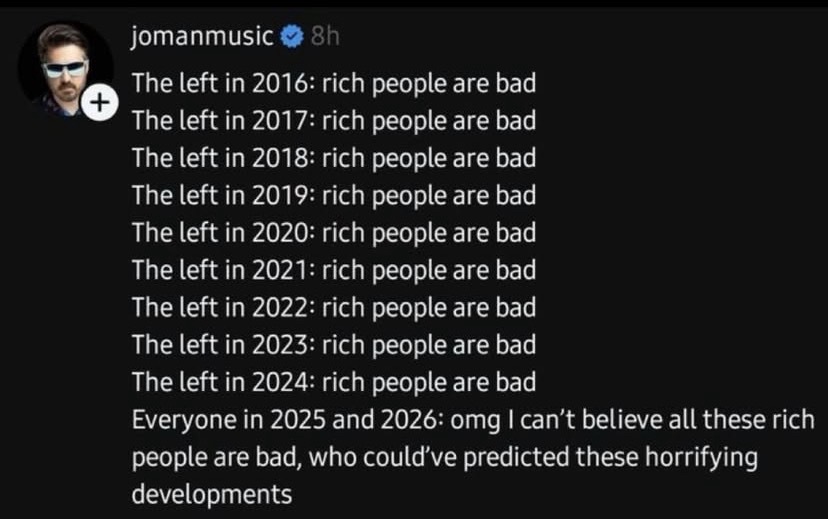This screenshot has width=828, height=519.
Task: Click the line about the left in 2018
Action: pos(334,158)
